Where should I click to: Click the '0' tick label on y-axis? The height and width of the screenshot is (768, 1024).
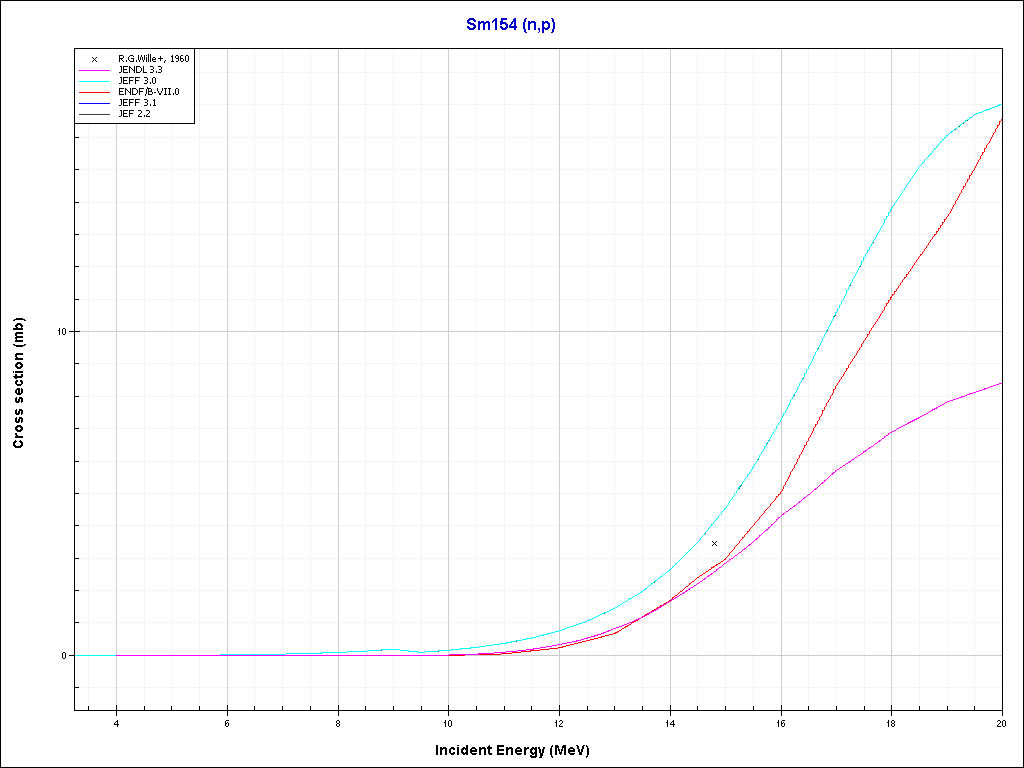coord(63,656)
